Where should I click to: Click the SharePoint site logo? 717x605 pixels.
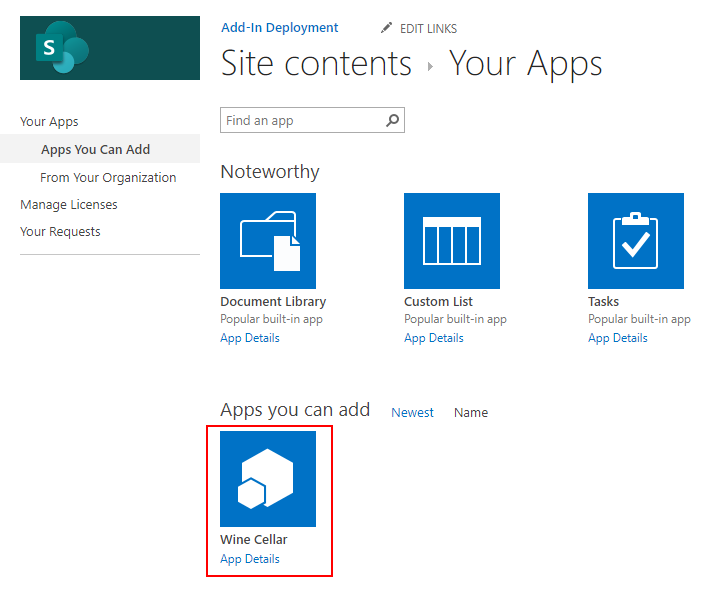click(x=110, y=48)
